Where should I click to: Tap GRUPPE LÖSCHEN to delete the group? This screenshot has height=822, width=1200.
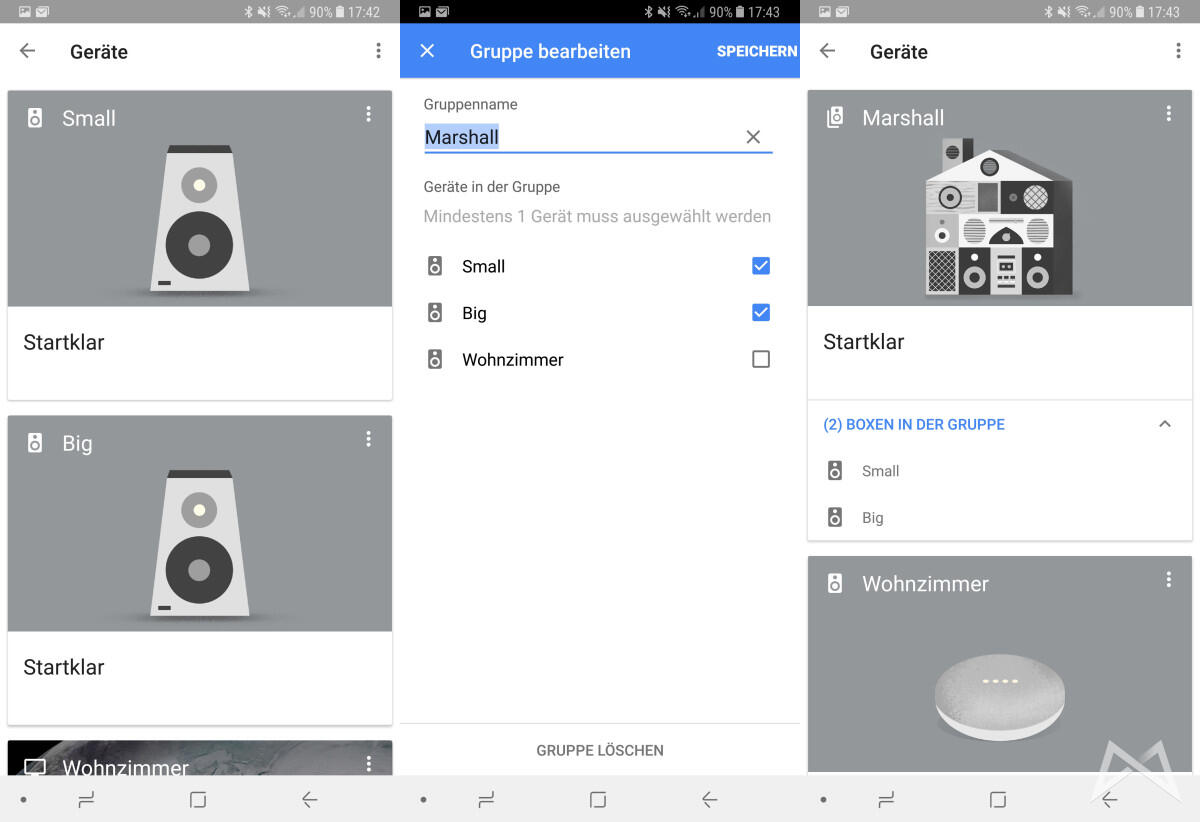coord(600,750)
